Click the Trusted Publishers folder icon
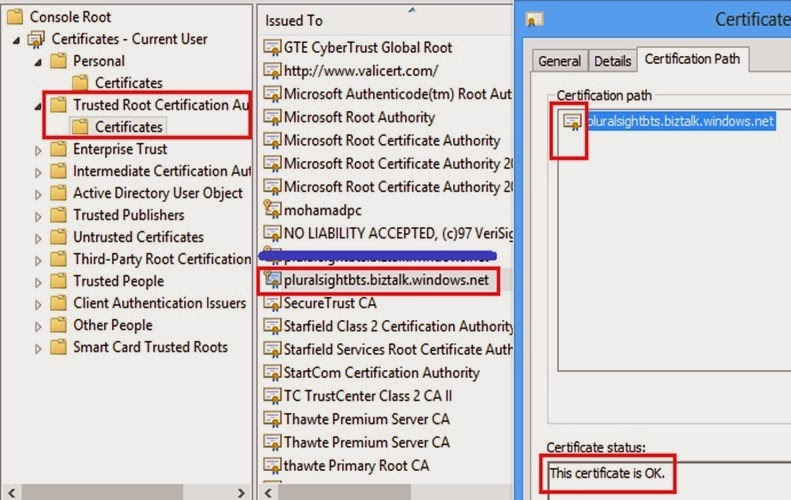 (58, 215)
